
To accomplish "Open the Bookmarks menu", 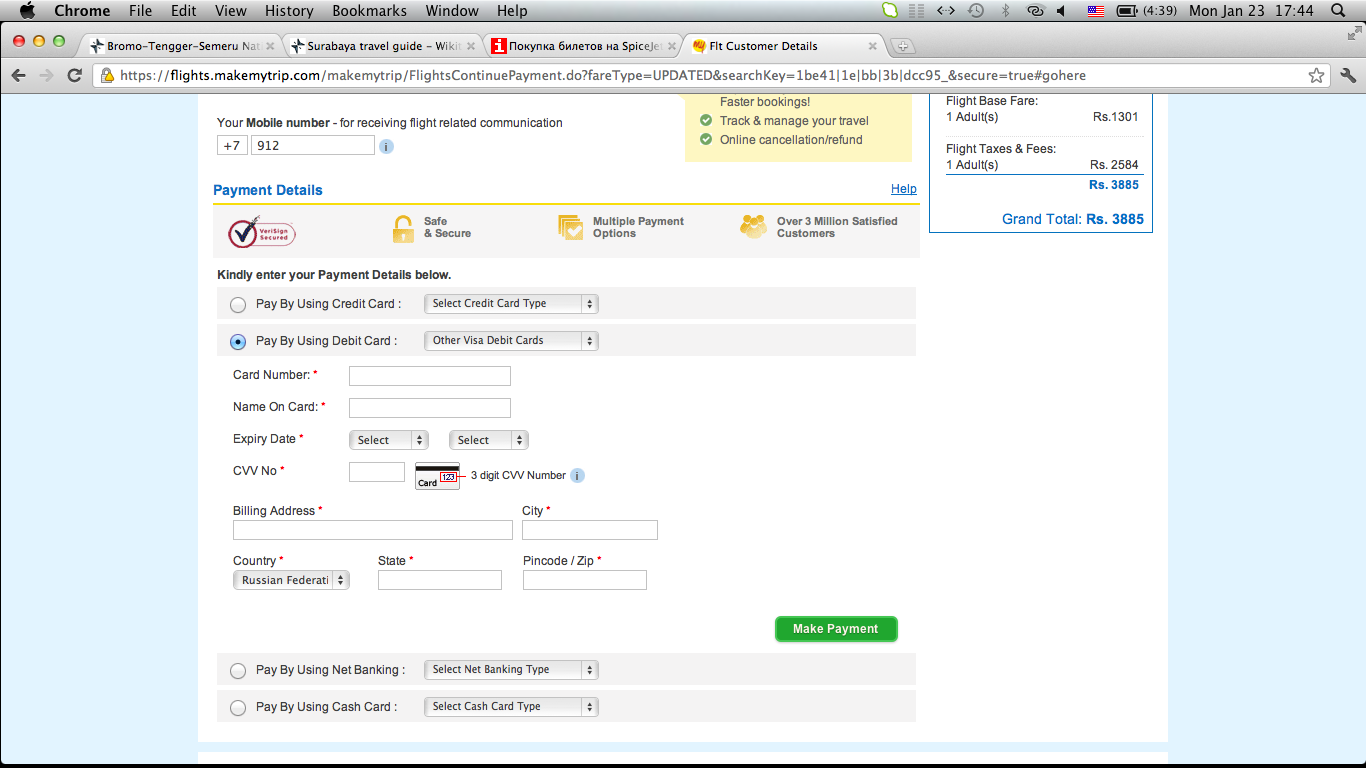I will (x=369, y=11).
